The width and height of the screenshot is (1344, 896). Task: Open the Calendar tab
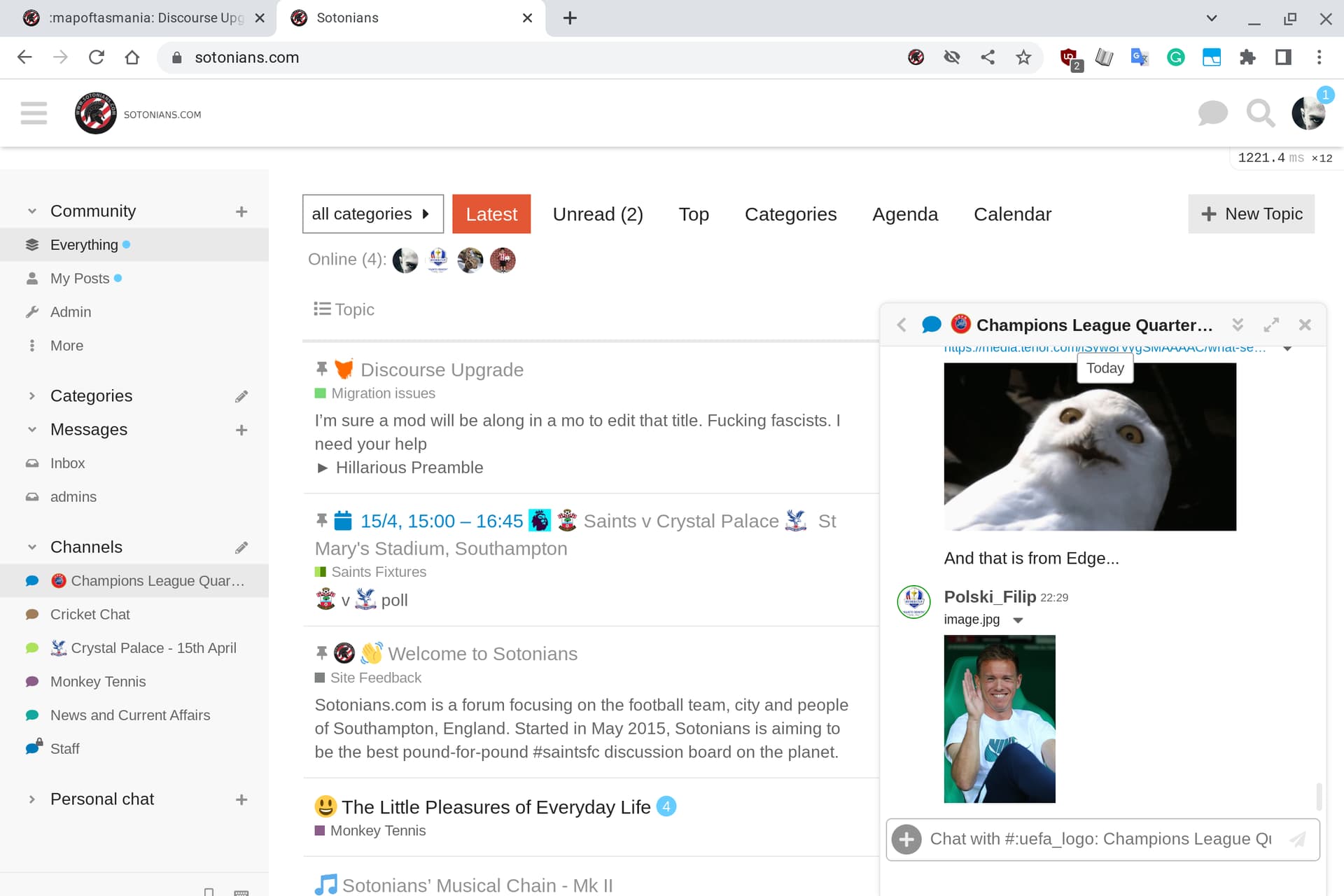click(x=1012, y=214)
